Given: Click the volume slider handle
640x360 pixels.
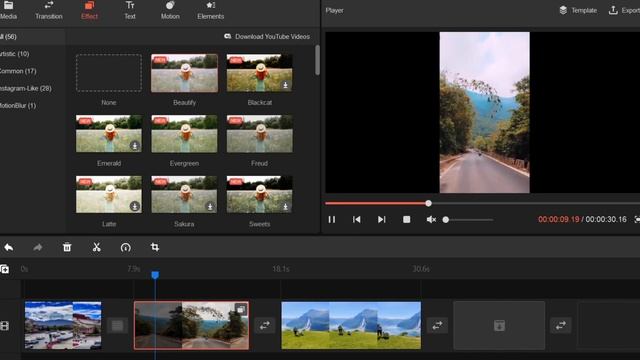Looking at the screenshot, I should pyautogui.click(x=446, y=220).
